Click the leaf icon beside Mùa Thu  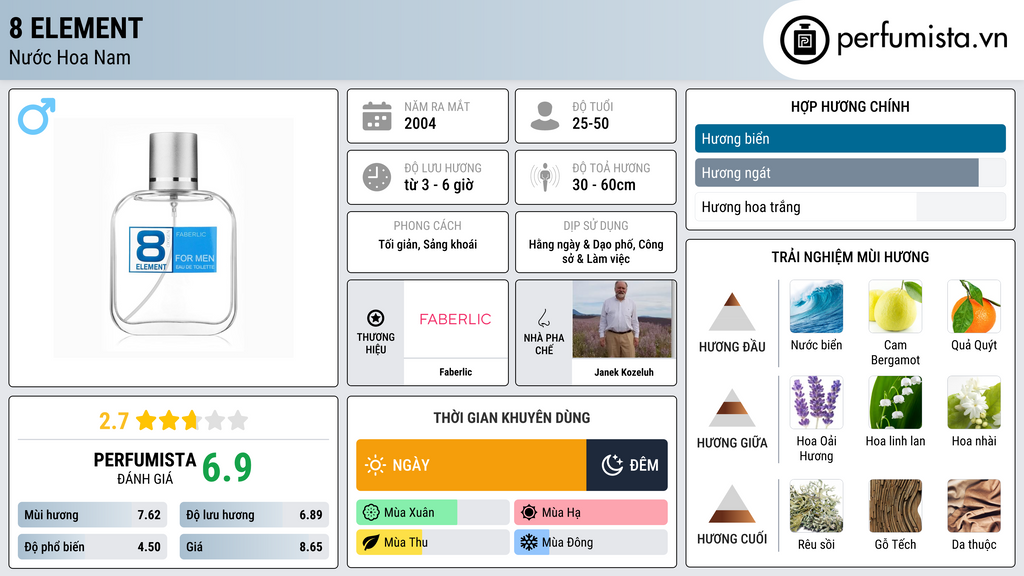click(x=371, y=542)
